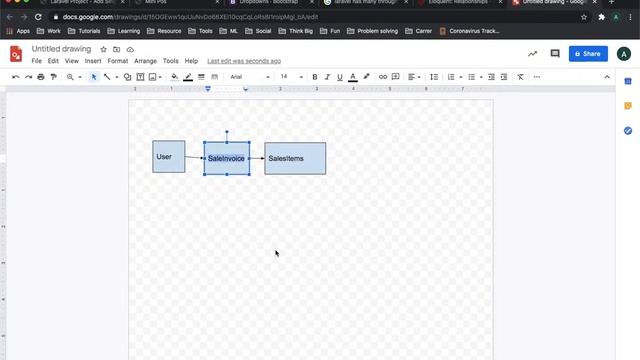This screenshot has width=640, height=360.
Task: Click the Increase indent icon
Action: 504,77
